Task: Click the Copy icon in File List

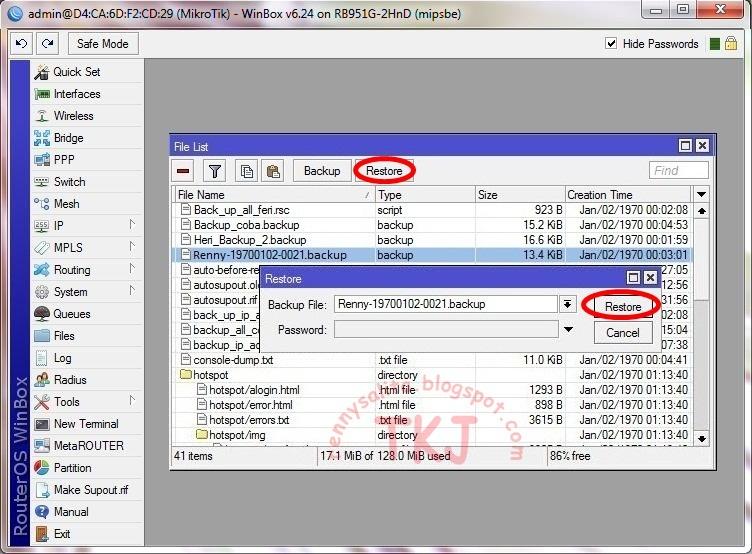Action: tap(247, 171)
